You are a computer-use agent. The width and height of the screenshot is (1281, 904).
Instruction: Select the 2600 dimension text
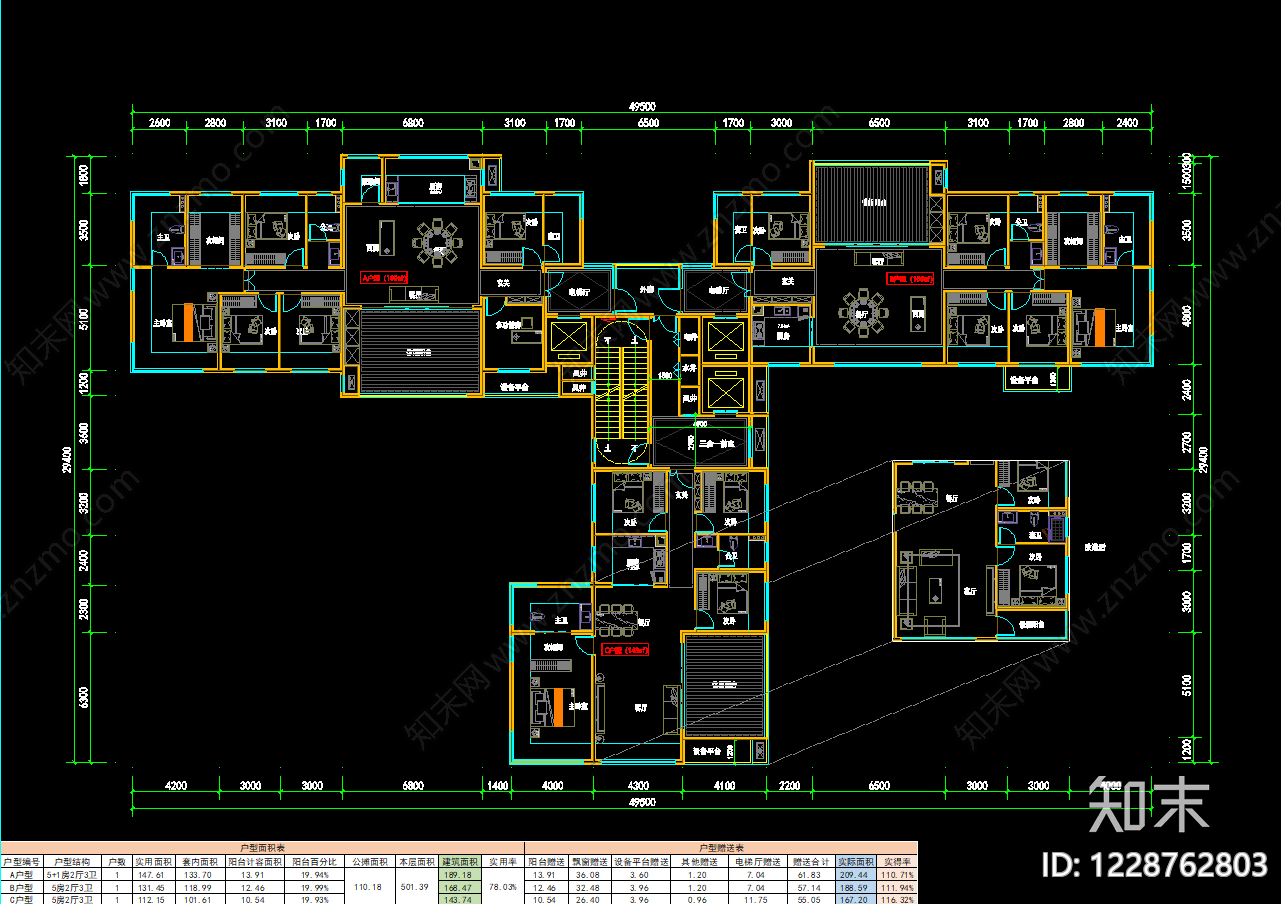(160, 123)
